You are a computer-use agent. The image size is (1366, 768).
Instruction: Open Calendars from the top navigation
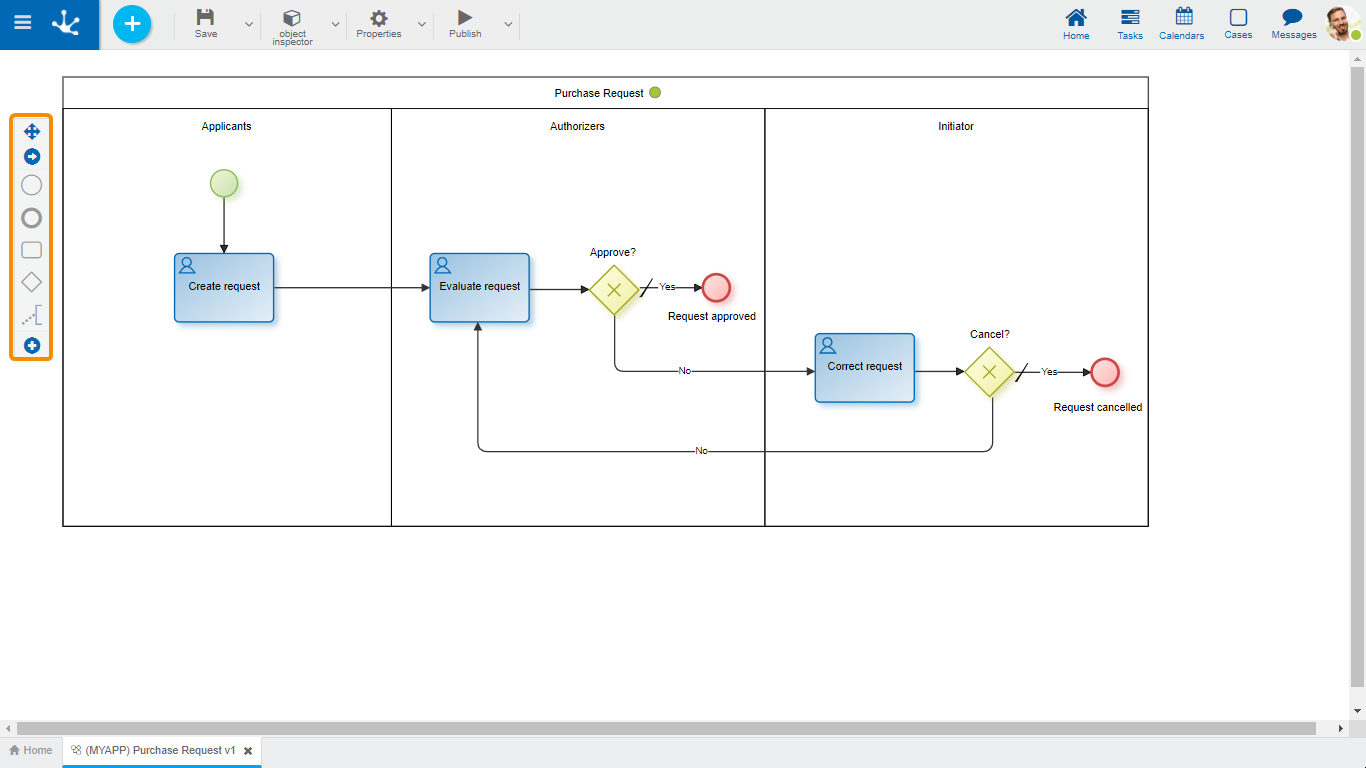[x=1183, y=24]
